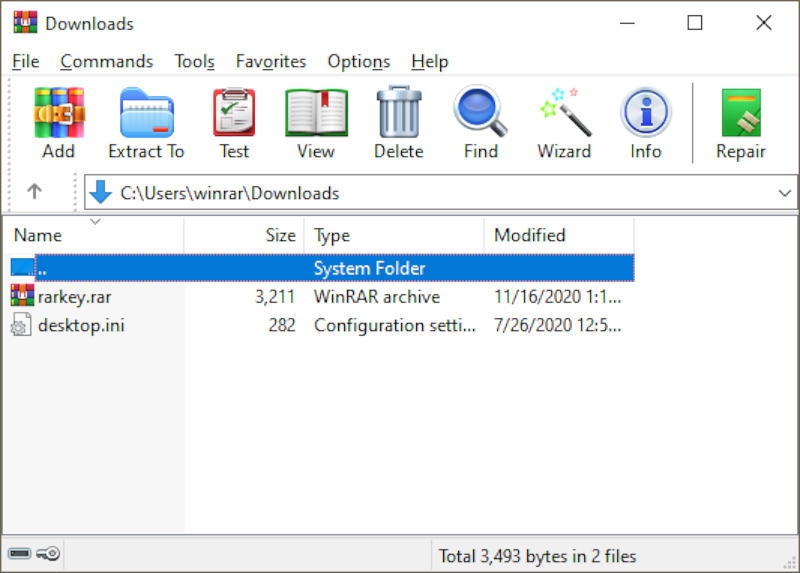The image size is (800, 573).
Task: Click the Repair archive icon
Action: tap(740, 113)
